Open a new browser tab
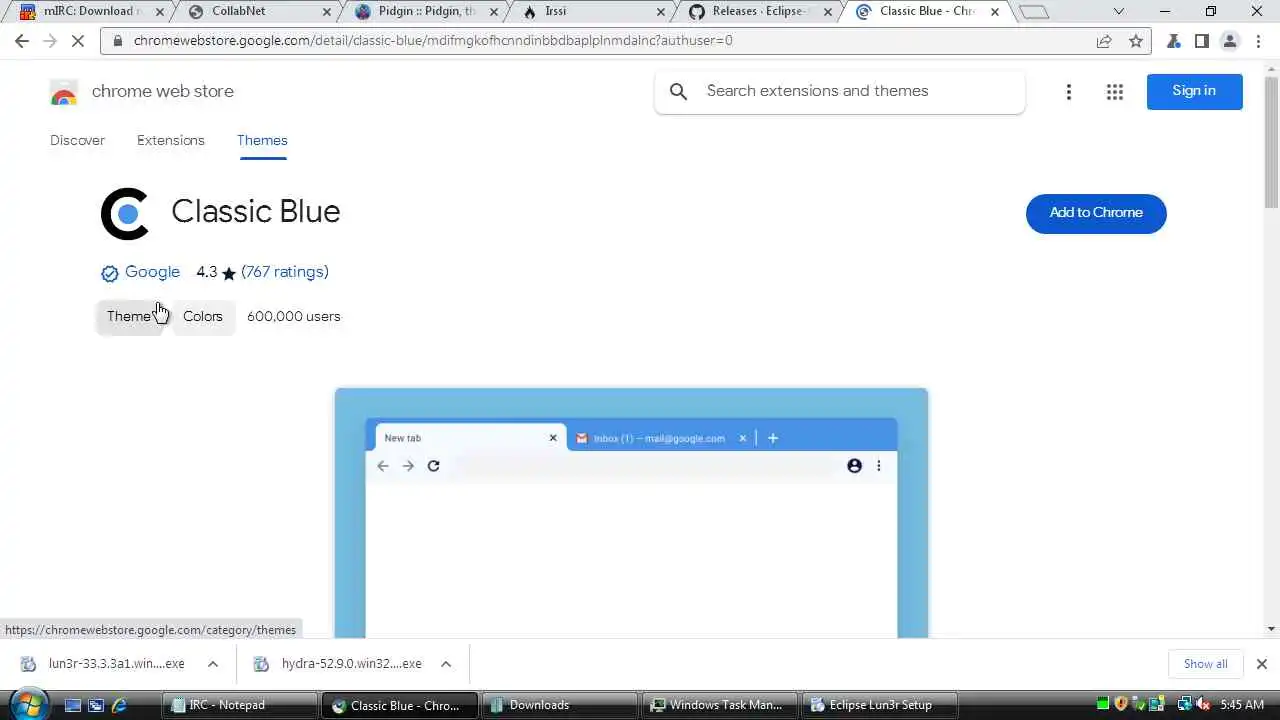 [x=1034, y=12]
